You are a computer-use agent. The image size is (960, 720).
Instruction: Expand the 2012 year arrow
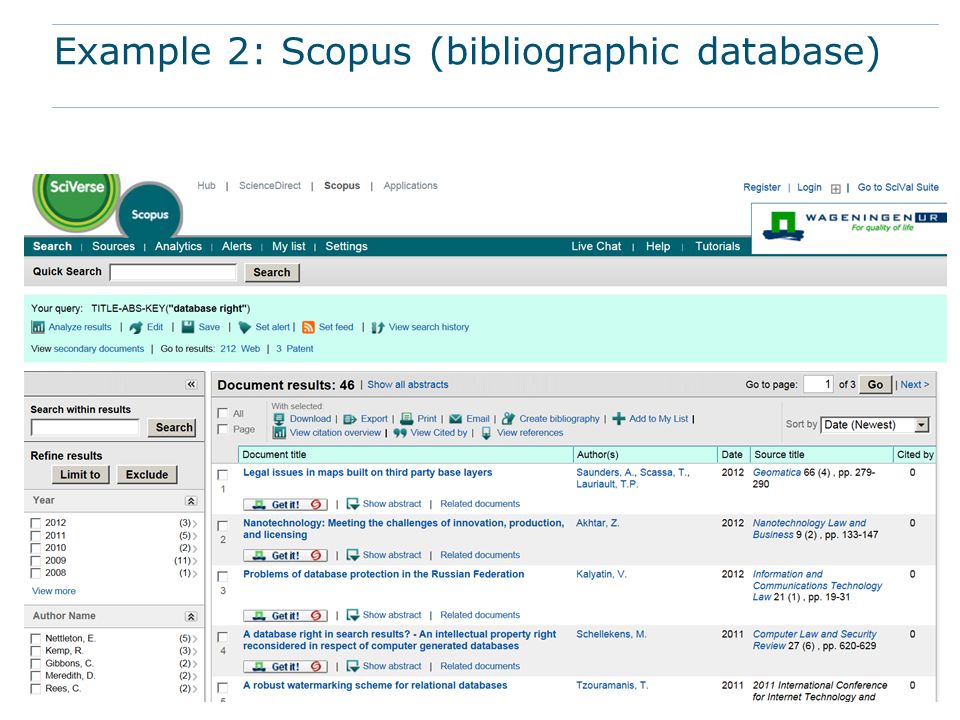click(x=195, y=523)
